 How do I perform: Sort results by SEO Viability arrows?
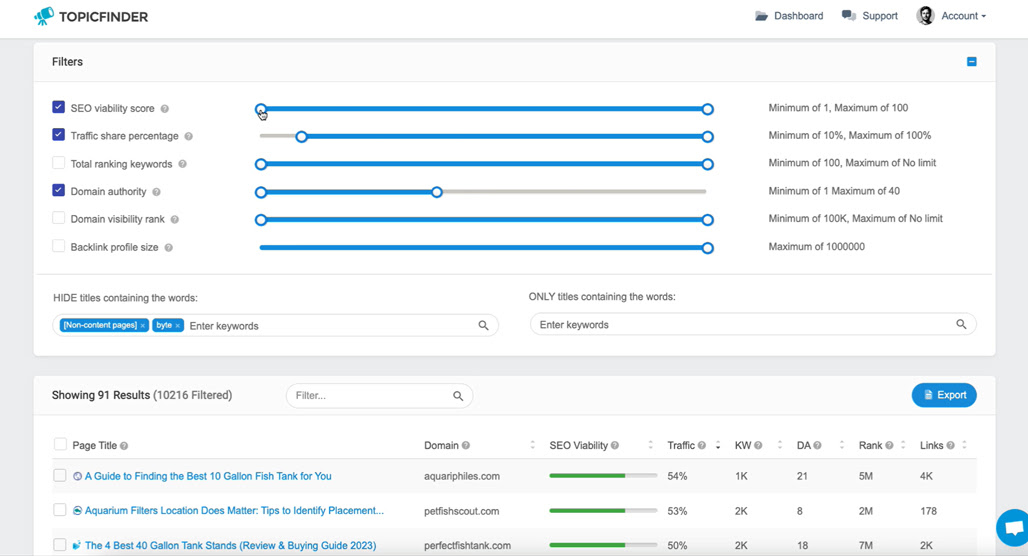coord(650,445)
